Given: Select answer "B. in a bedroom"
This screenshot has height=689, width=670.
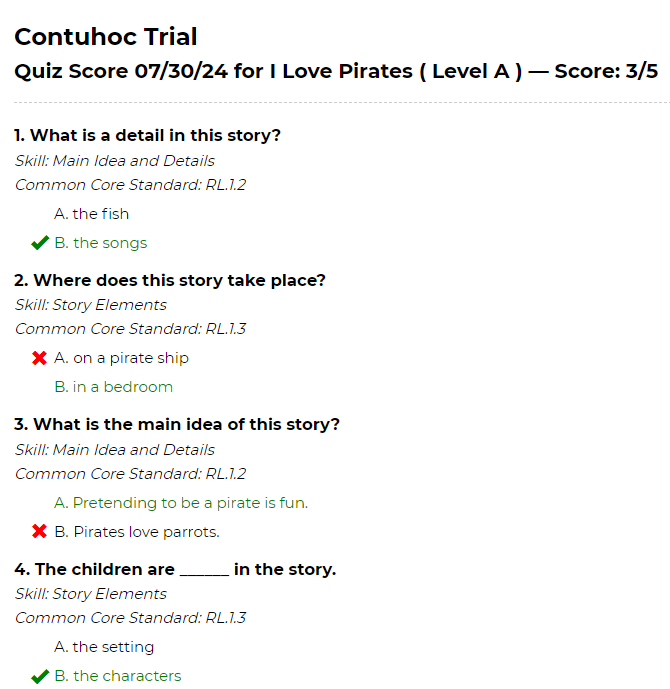Looking at the screenshot, I should point(113,387).
